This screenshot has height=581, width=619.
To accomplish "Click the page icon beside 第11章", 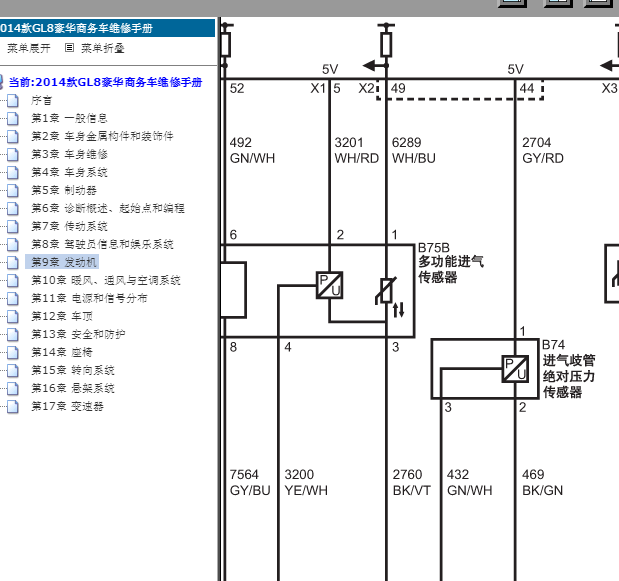I will click(13, 298).
